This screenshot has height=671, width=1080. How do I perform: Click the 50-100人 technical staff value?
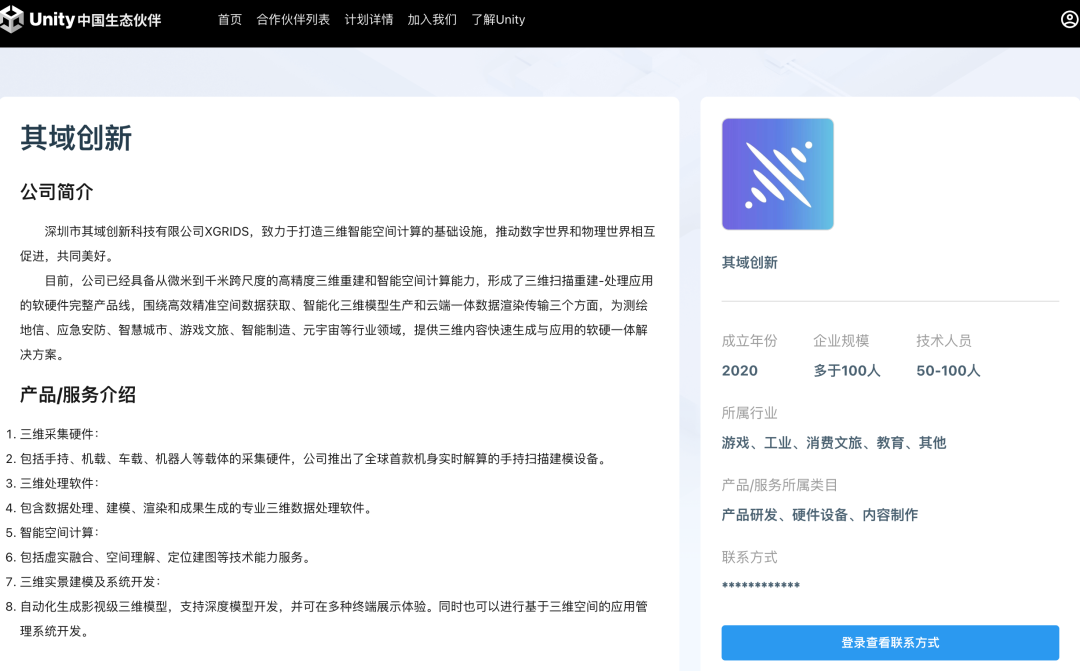pos(948,371)
